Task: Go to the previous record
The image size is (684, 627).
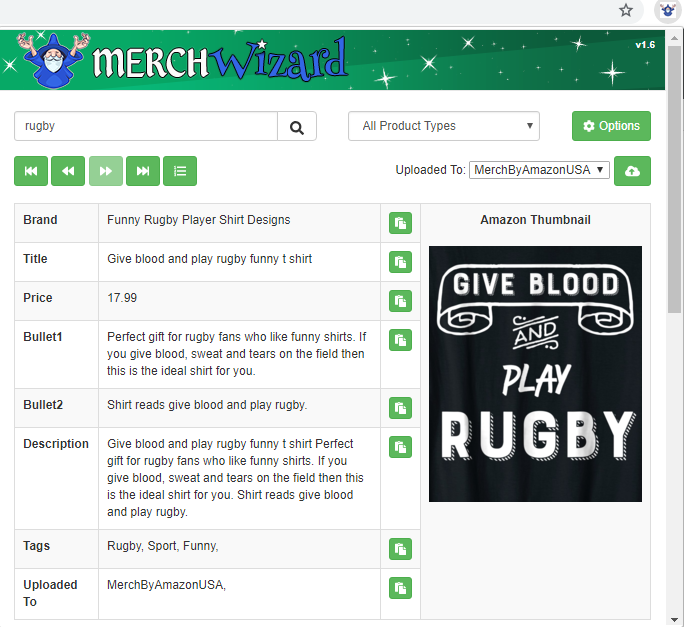Action: (68, 171)
